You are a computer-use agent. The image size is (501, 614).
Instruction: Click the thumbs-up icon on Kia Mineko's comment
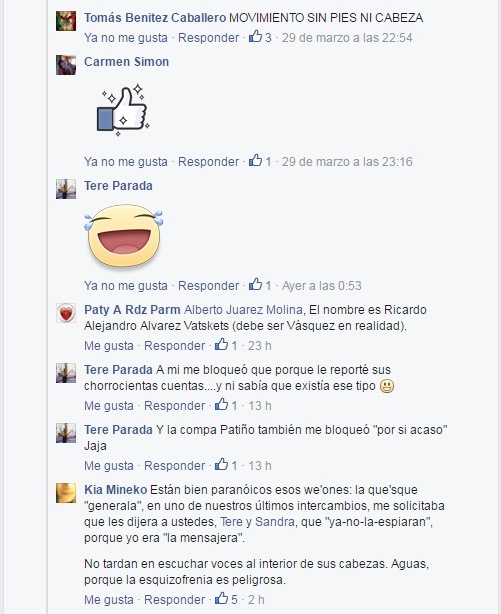click(x=221, y=599)
